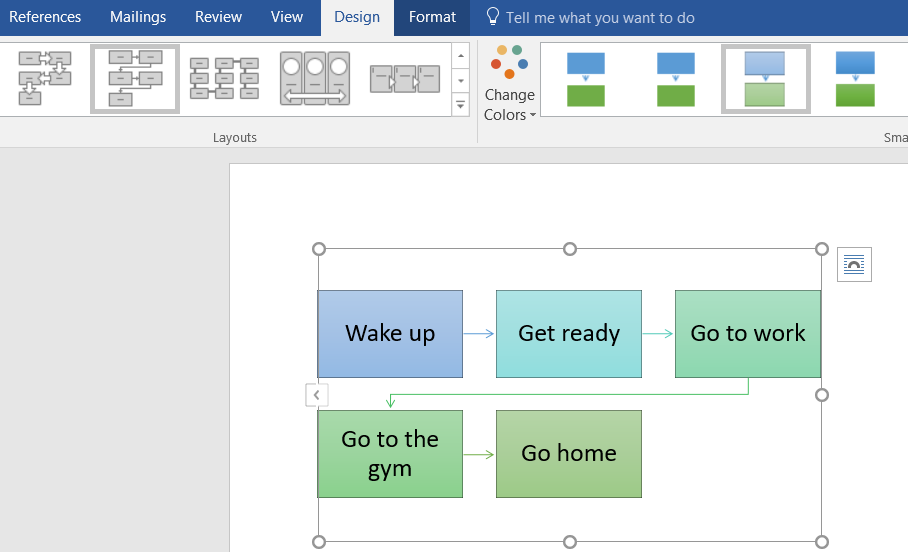
Task: Choose the highlighted repeating bending process layout
Action: (135, 79)
